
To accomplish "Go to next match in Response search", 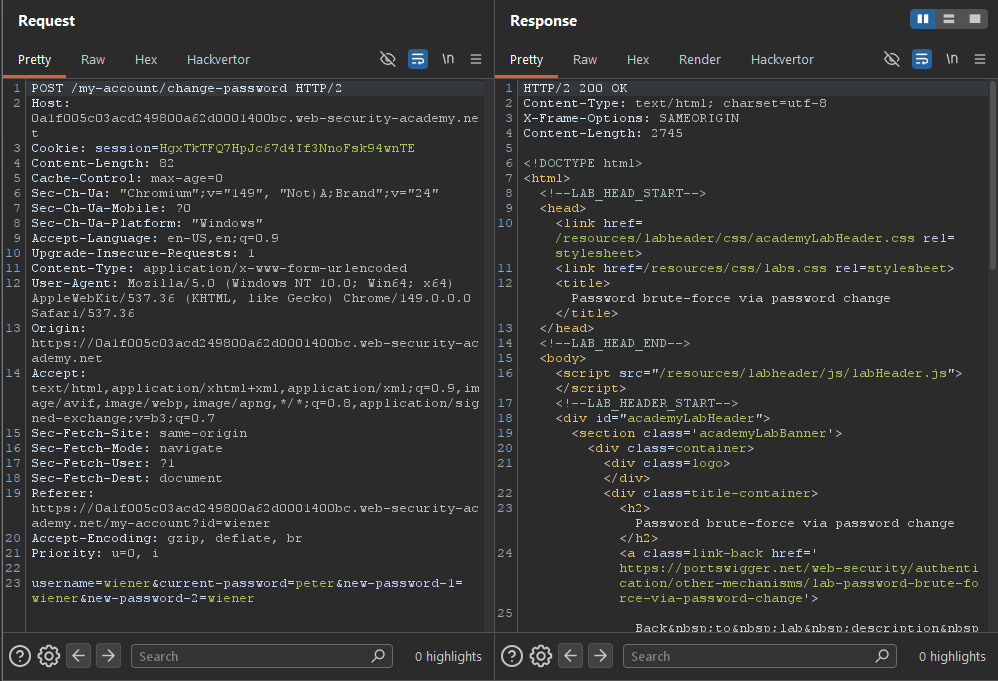I will pos(601,656).
